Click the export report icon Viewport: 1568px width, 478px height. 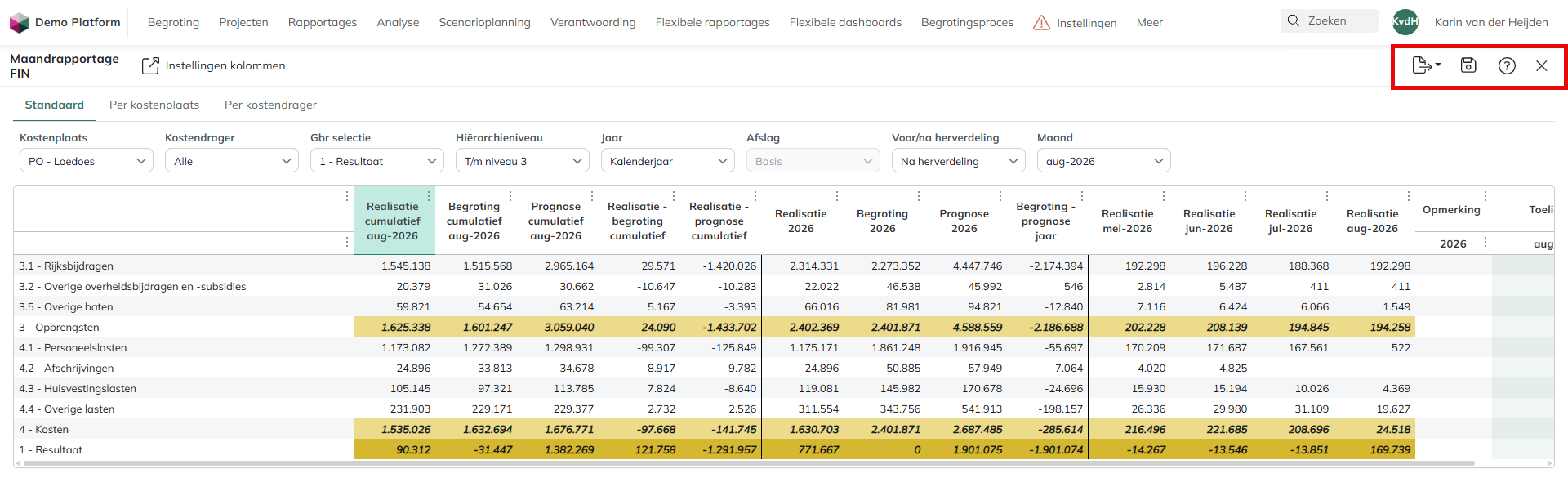[1426, 65]
